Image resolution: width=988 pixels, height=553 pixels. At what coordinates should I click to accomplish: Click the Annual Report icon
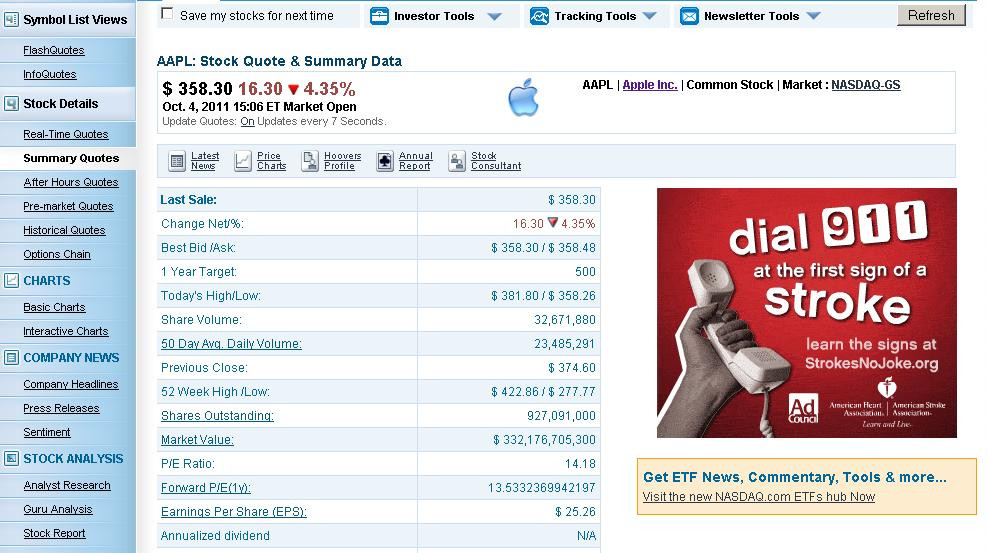(385, 161)
